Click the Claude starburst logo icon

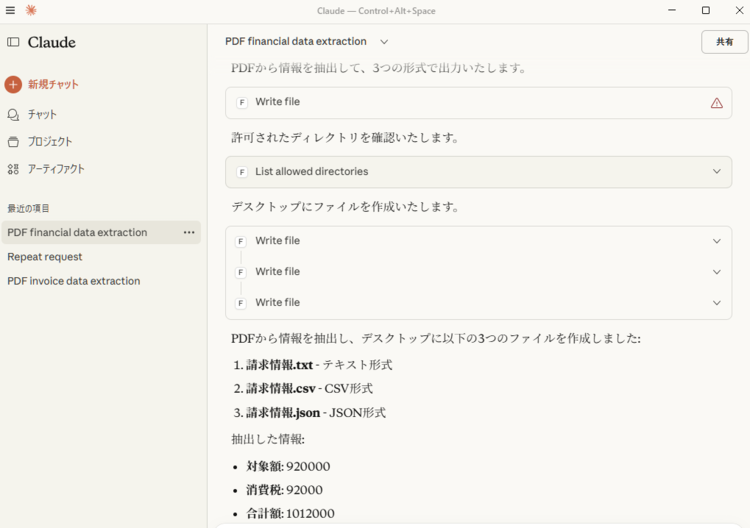pos(31,10)
